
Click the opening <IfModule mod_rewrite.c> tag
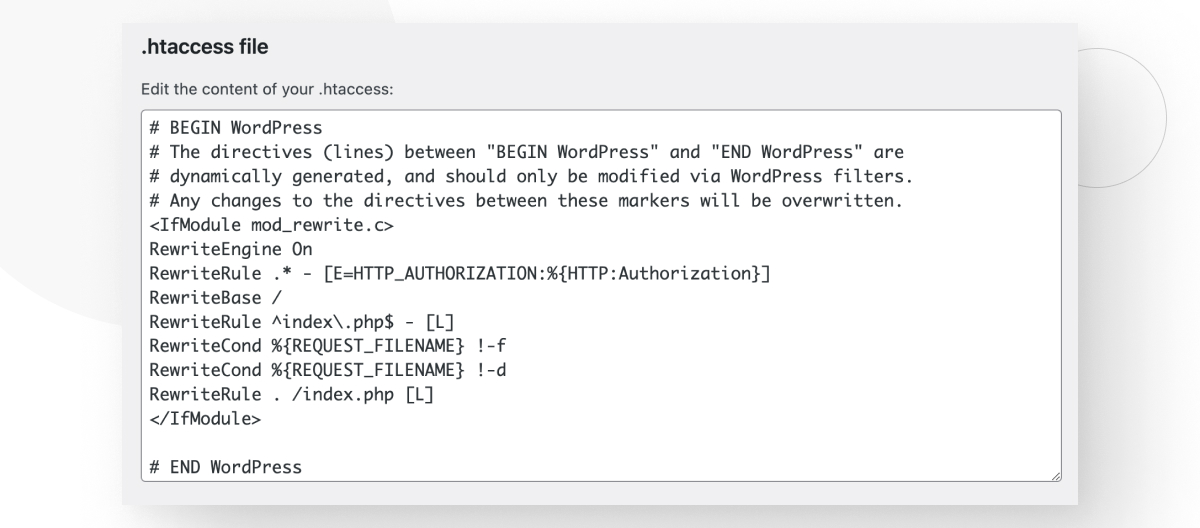pos(257,224)
